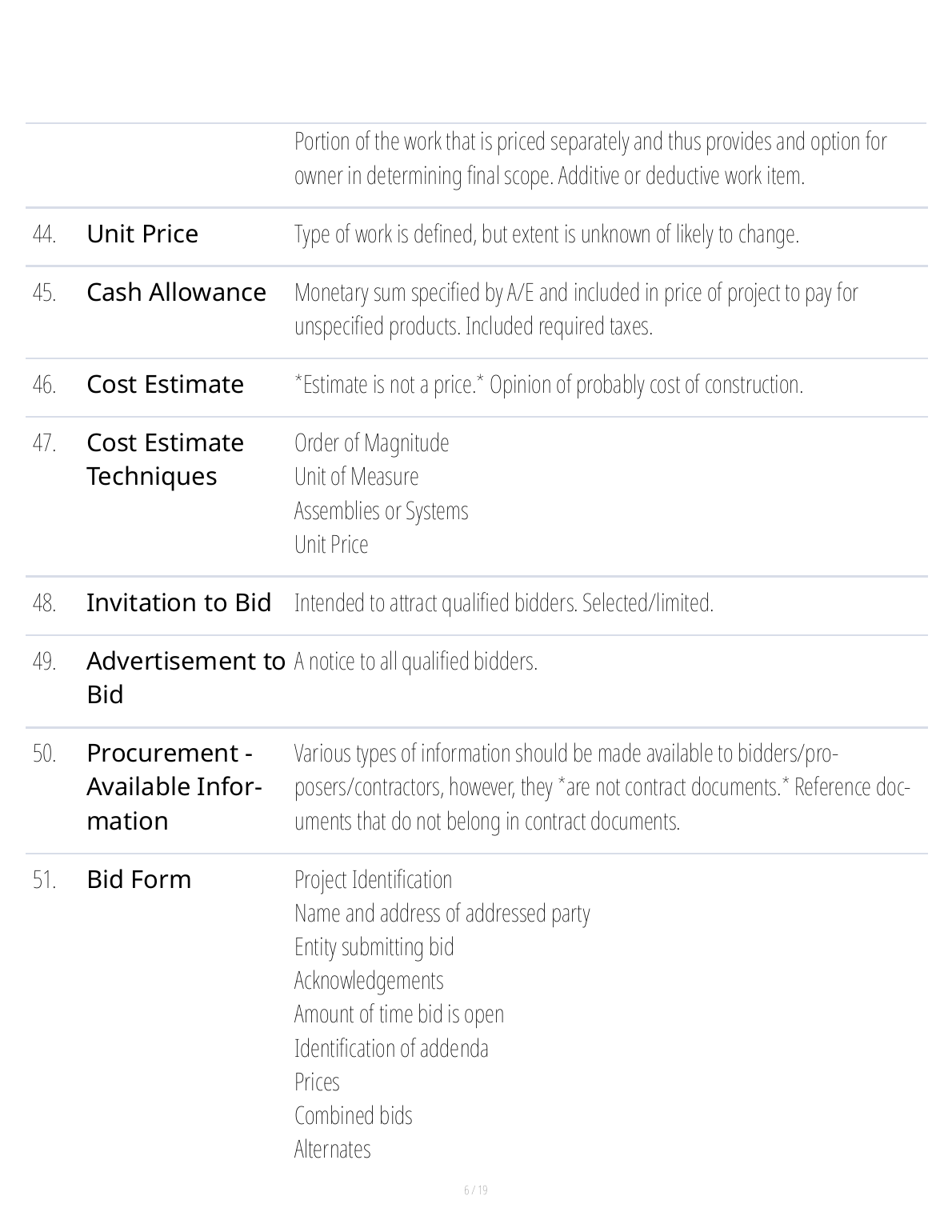Image resolution: width=952 pixels, height=1232 pixels.
Task: Click the "Estimate is not a price" definition
Action: pyautogui.click(x=548, y=385)
